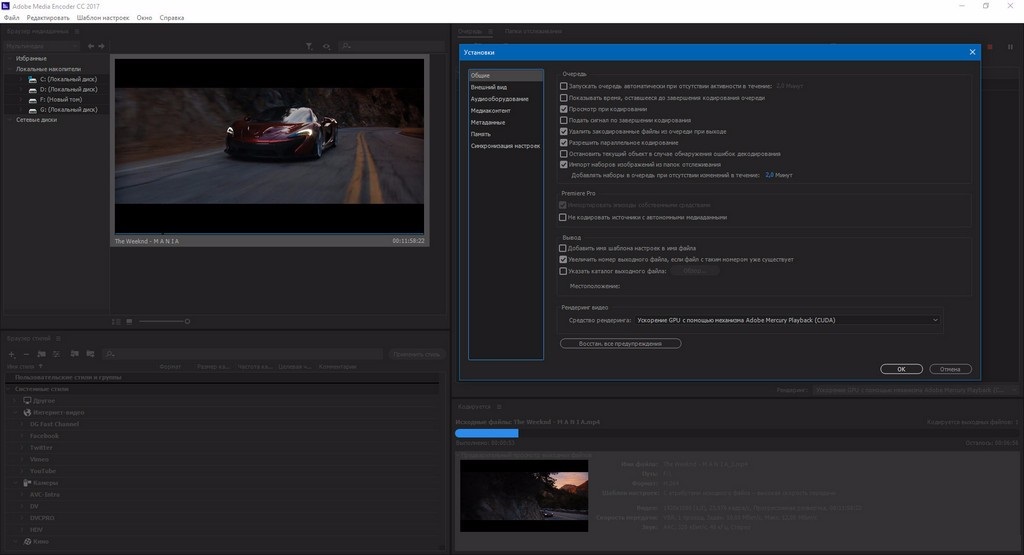Click the C: drive icon
This screenshot has height=555, width=1024.
coord(33,80)
